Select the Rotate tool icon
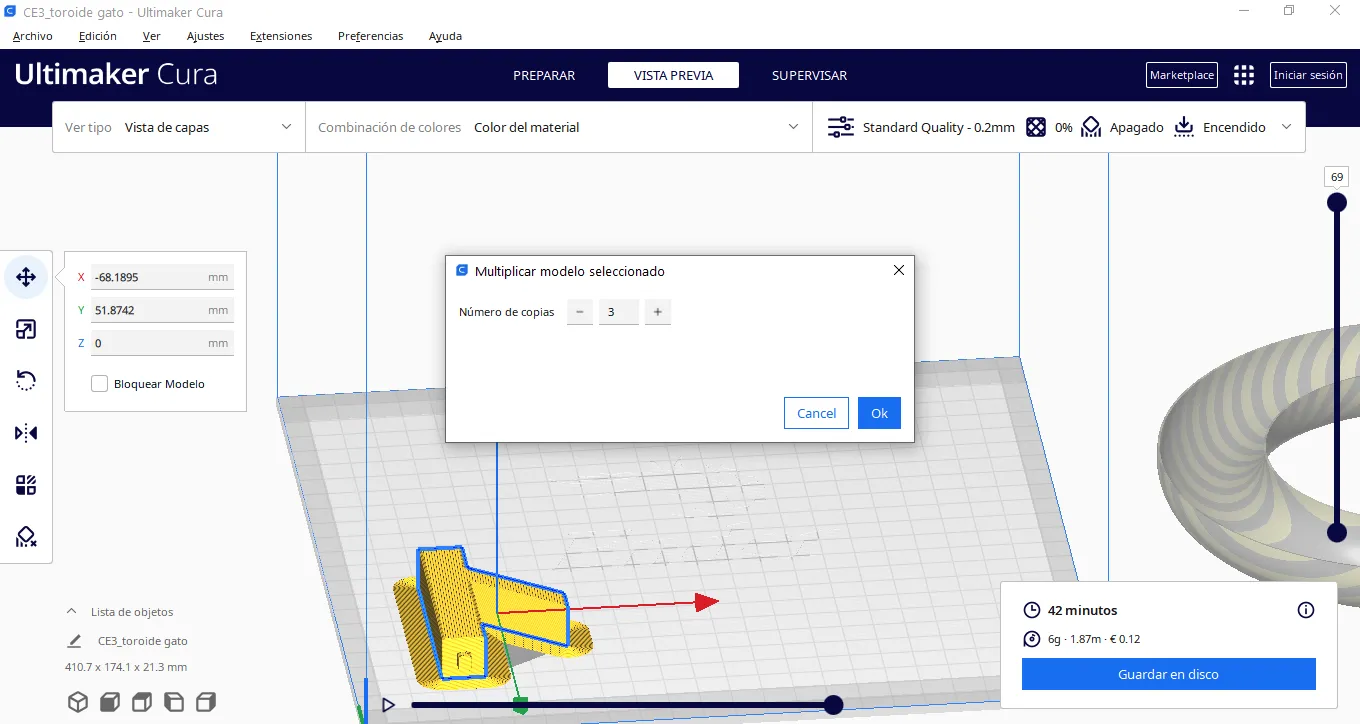The image size is (1360, 724). pos(26,381)
